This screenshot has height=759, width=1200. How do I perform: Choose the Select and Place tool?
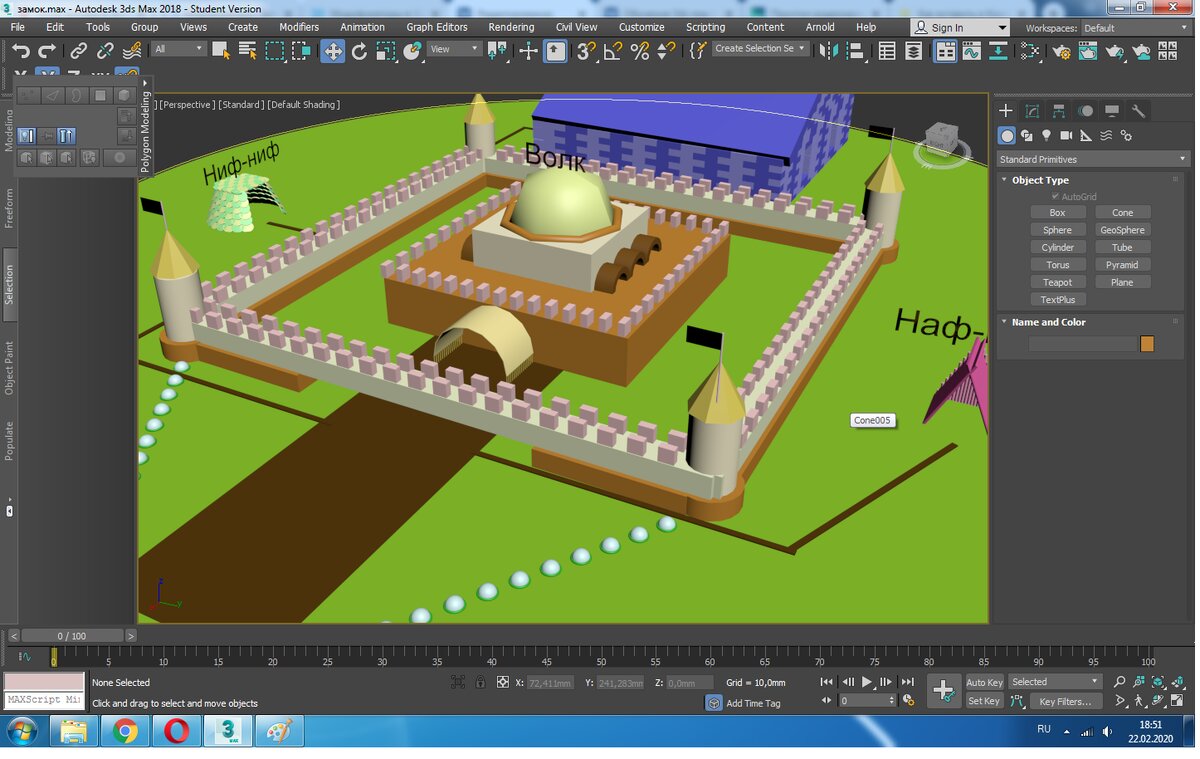[x=412, y=51]
